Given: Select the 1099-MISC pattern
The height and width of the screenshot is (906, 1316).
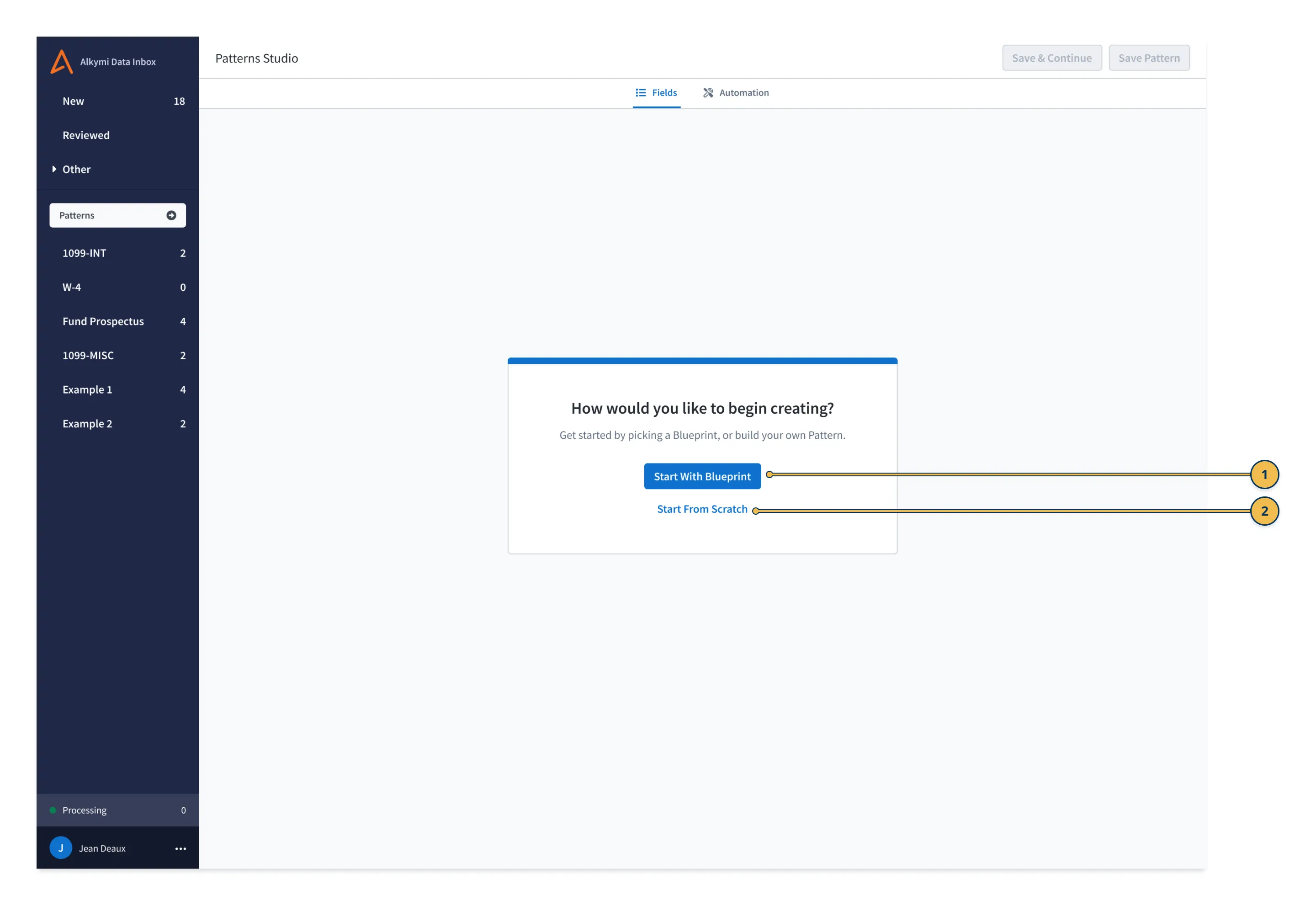Looking at the screenshot, I should tap(117, 355).
